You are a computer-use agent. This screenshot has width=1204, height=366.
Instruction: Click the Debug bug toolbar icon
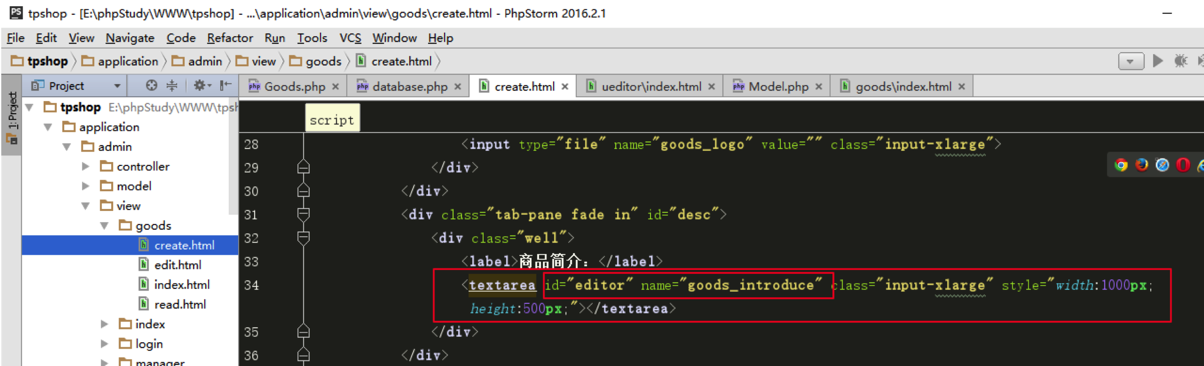(x=1180, y=61)
